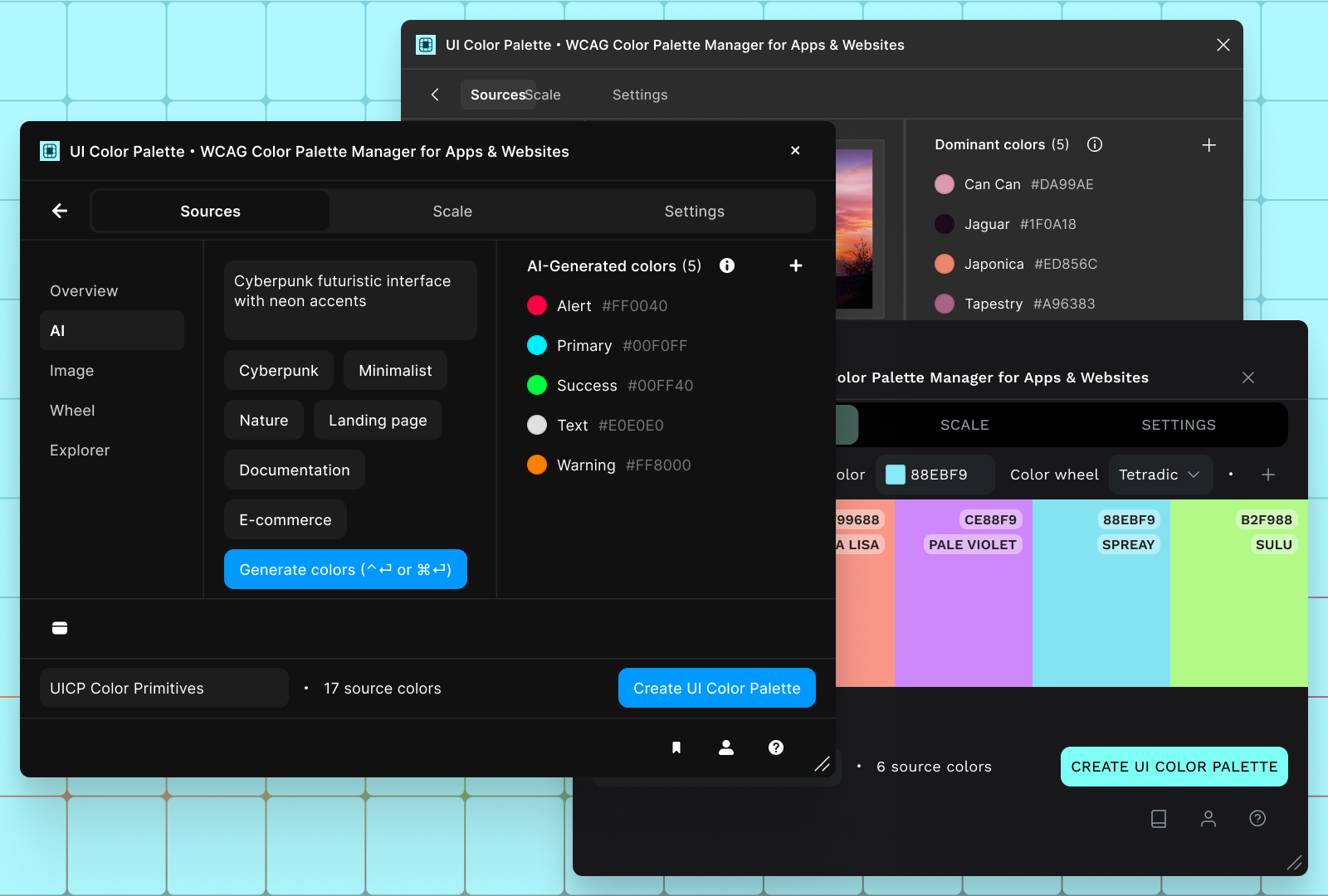This screenshot has width=1328, height=896.
Task: Click info icon beside Dominant colors
Action: pos(1095,144)
